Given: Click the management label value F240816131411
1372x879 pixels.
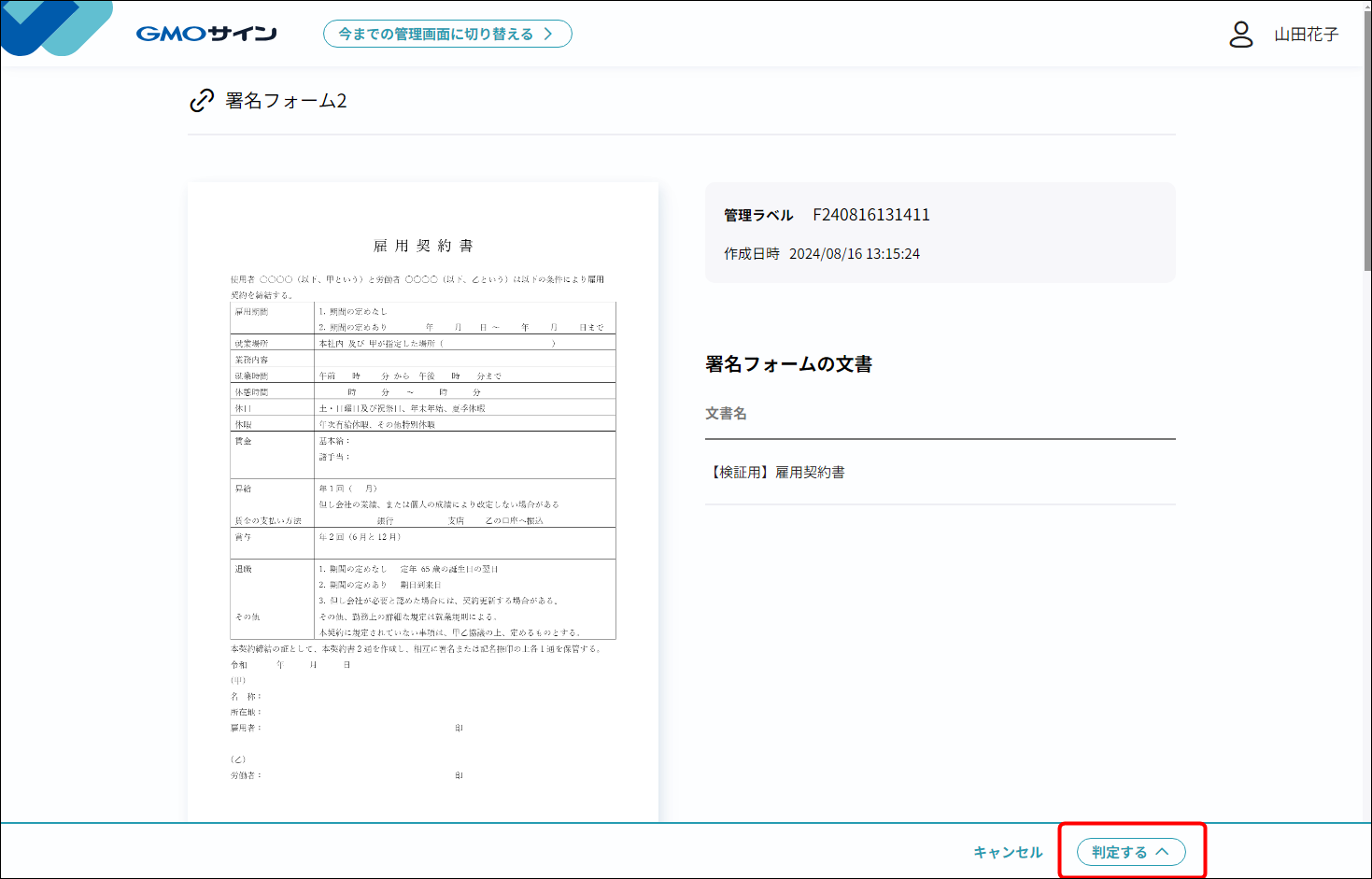Looking at the screenshot, I should coord(870,215).
